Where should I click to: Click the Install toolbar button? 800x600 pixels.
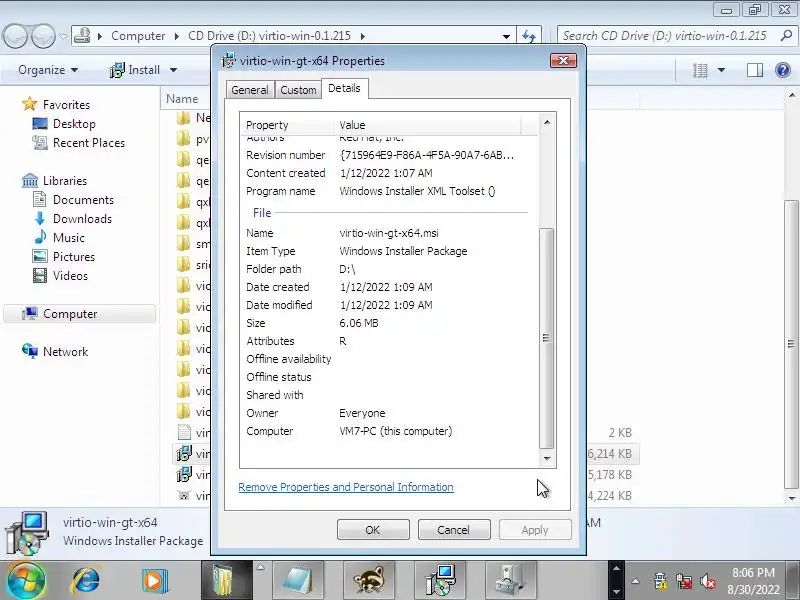coord(135,70)
